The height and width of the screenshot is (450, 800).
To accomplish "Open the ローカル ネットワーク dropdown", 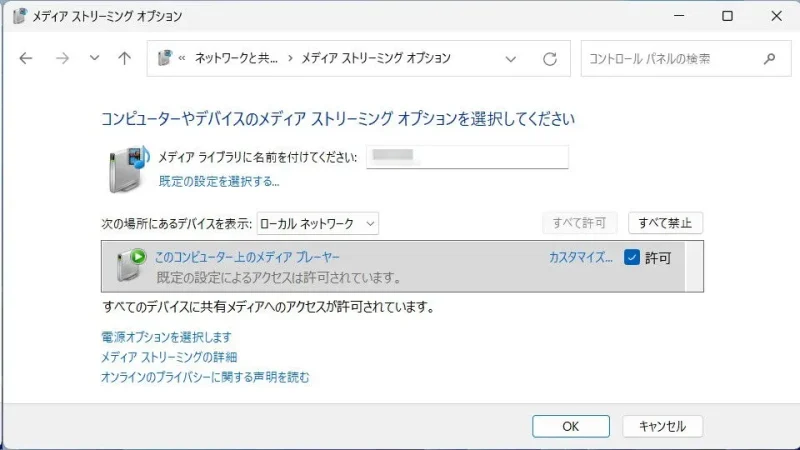I will [317, 223].
